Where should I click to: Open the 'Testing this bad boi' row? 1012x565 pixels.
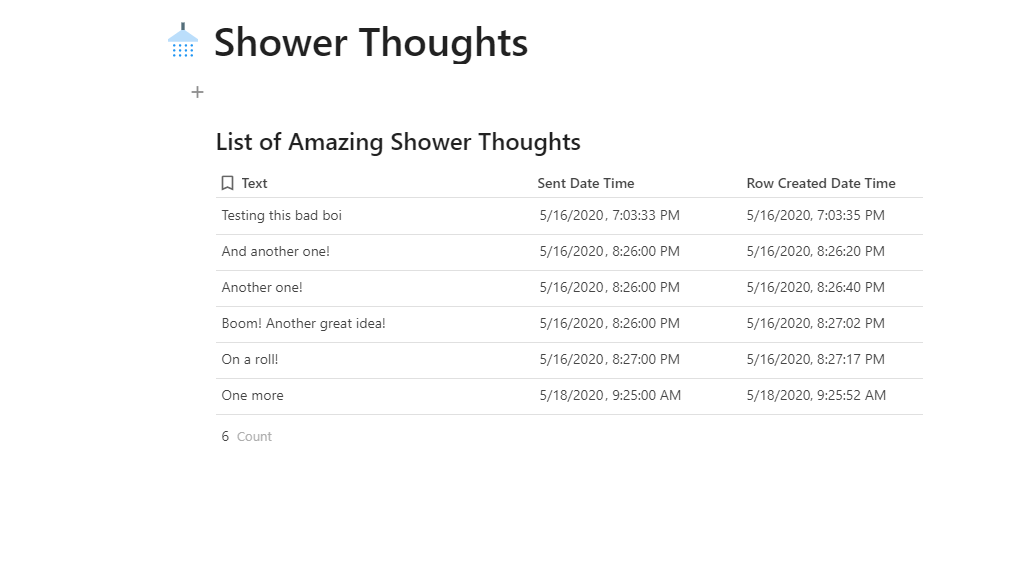(x=282, y=215)
